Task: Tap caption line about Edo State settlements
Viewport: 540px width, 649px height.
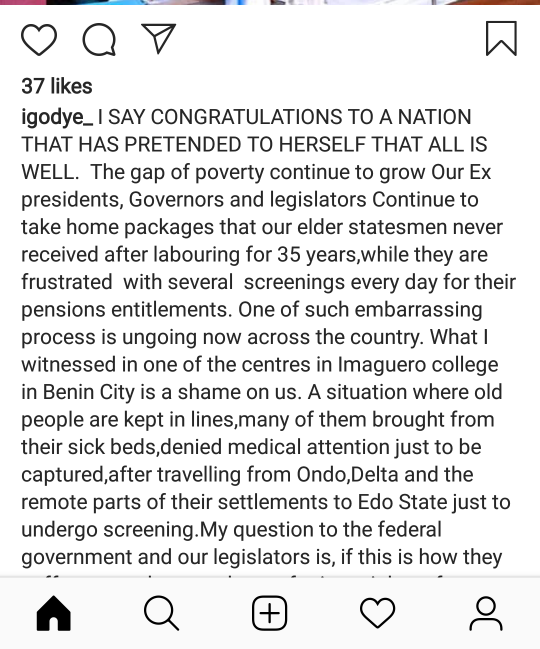Action: [x=266, y=502]
